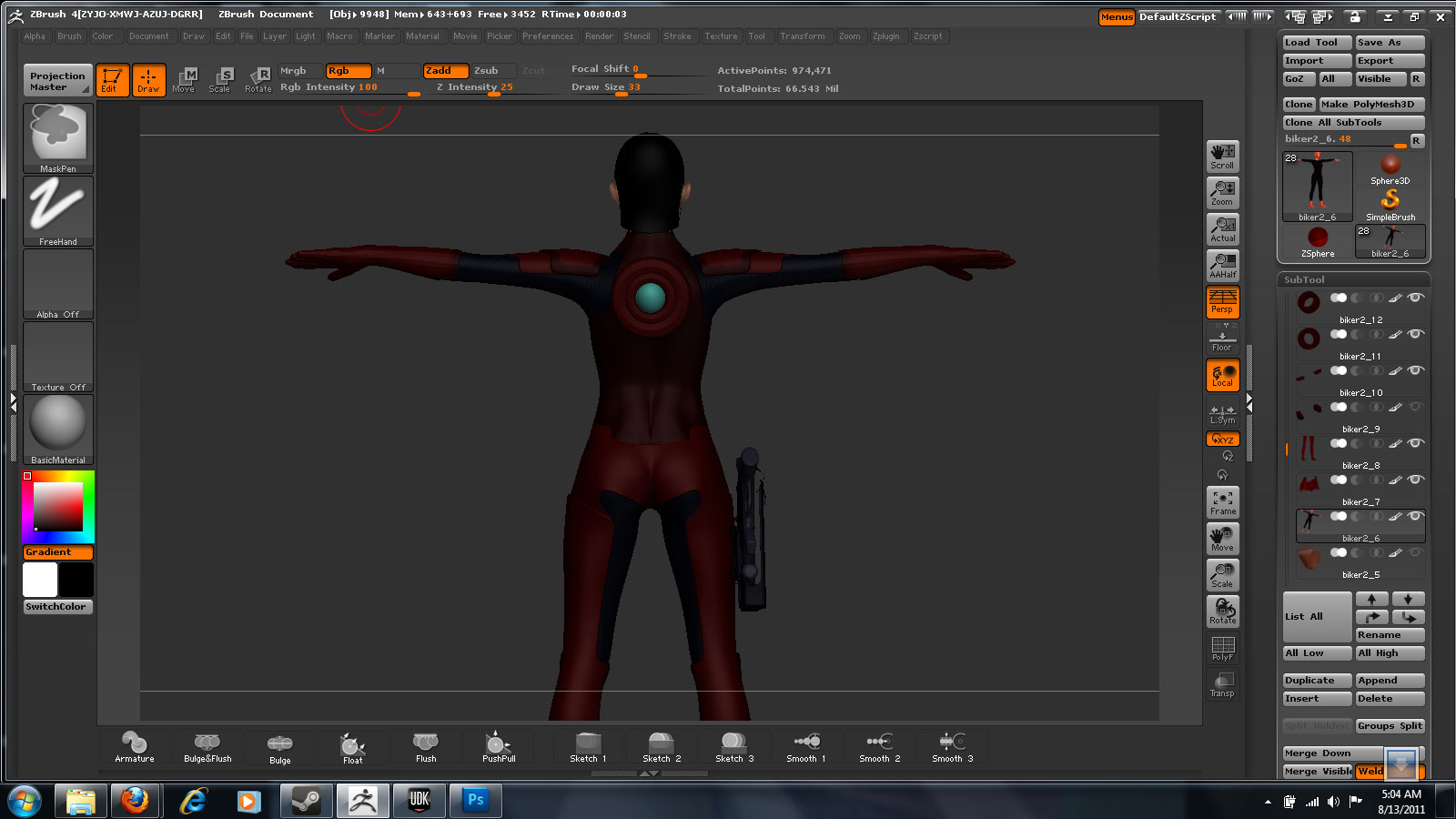1456x819 pixels.
Task: Open the Material menu
Action: tap(422, 36)
